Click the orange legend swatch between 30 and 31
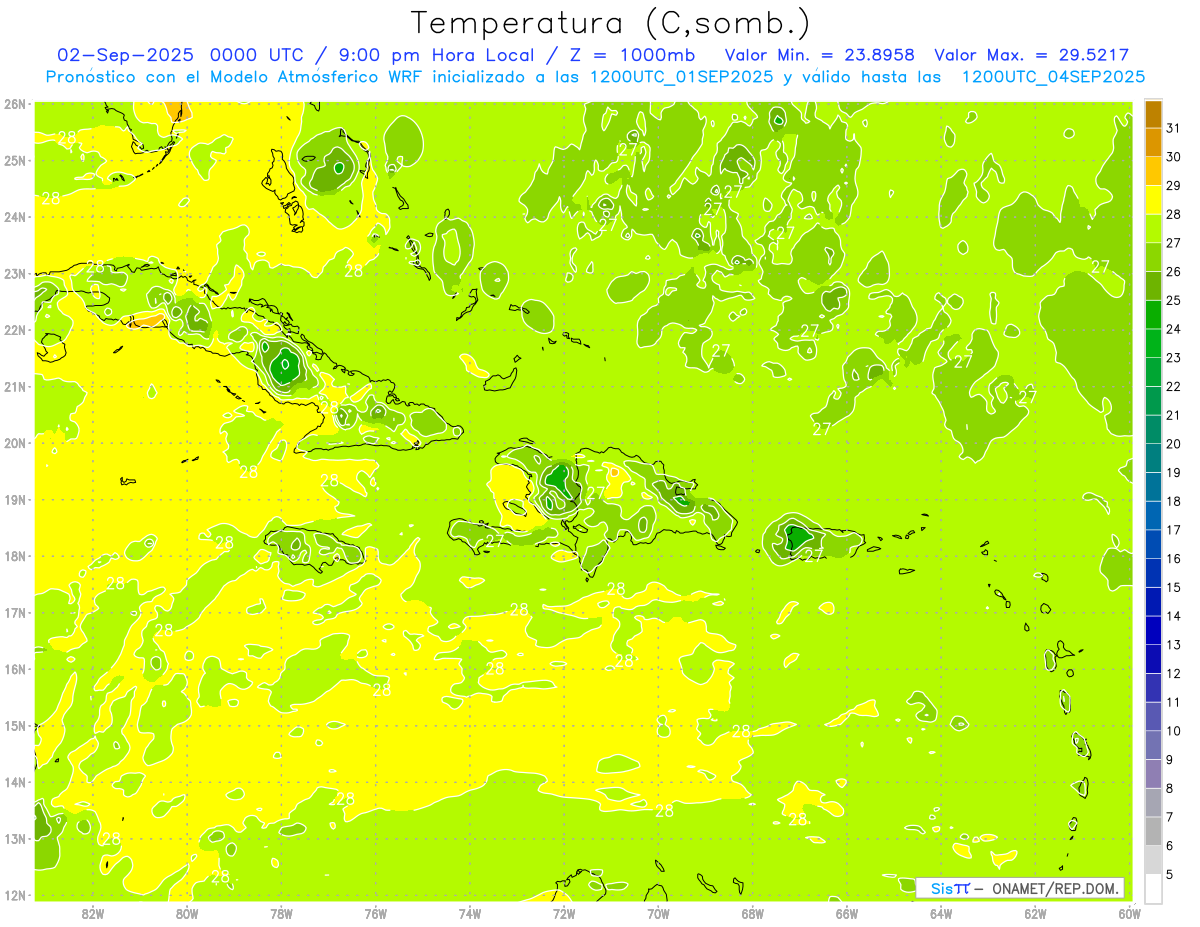The height and width of the screenshot is (927, 1200). (x=1153, y=143)
